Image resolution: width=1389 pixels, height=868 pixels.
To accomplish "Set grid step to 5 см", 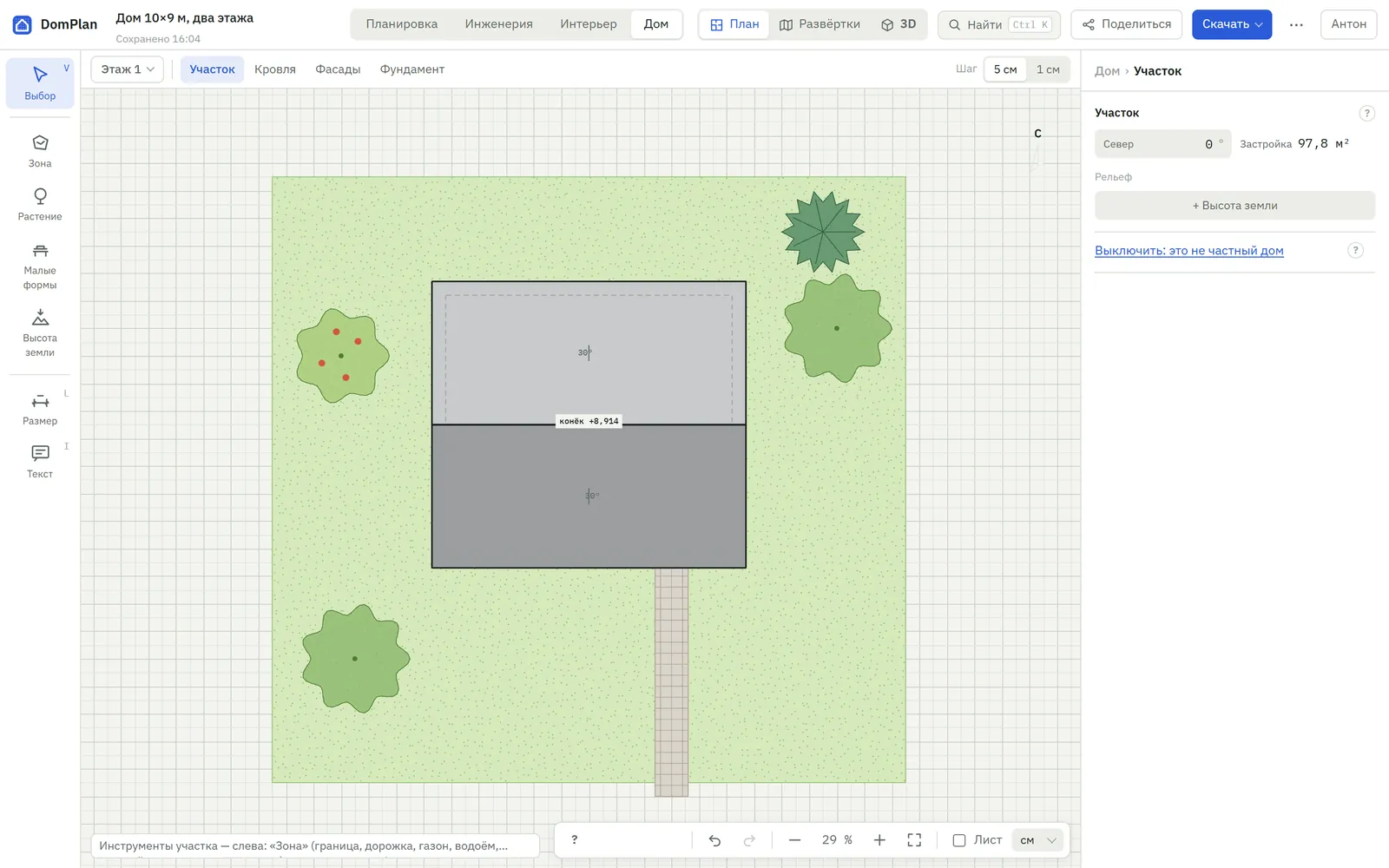I will [x=1005, y=69].
